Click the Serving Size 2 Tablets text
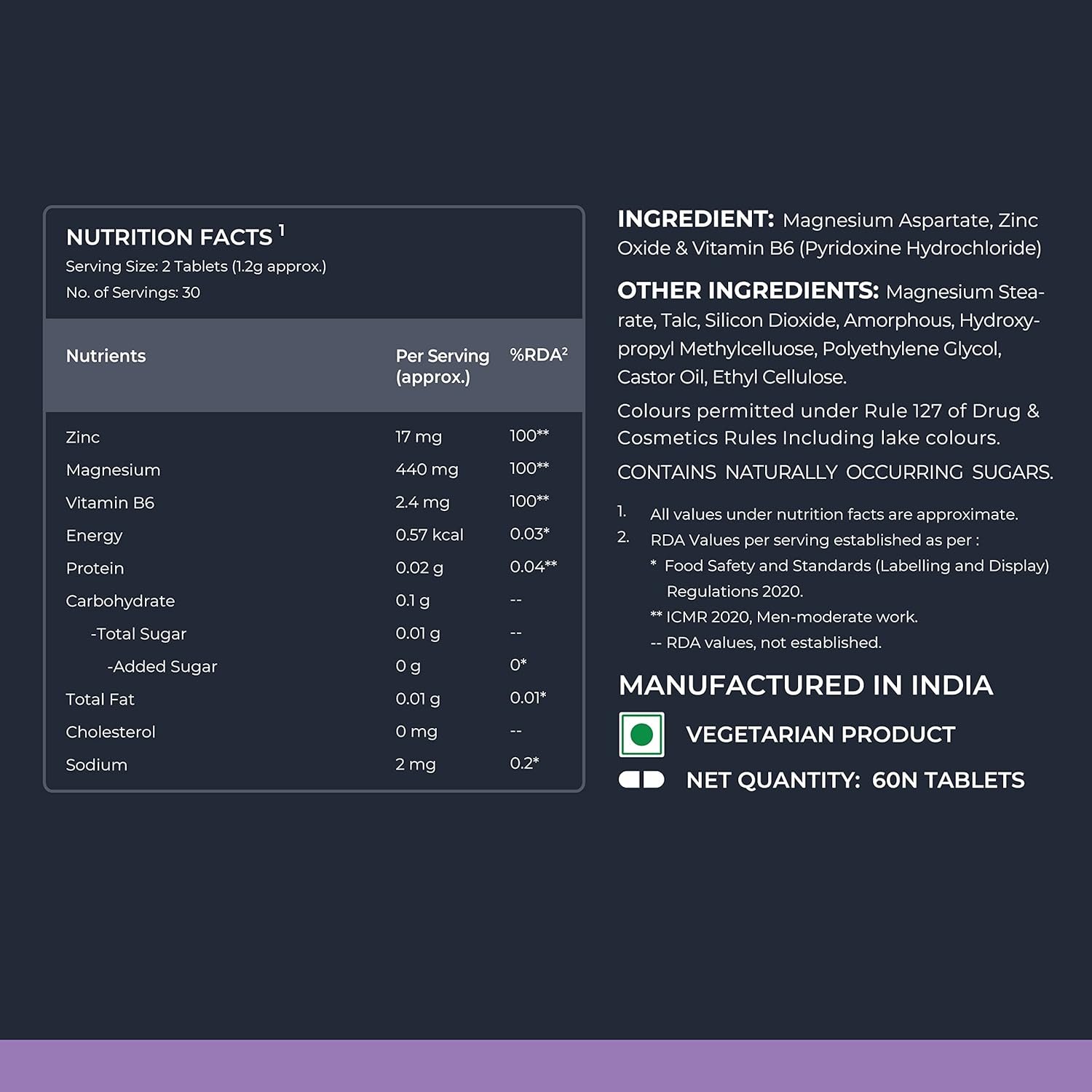Image resolution: width=1092 pixels, height=1092 pixels. coord(196,266)
